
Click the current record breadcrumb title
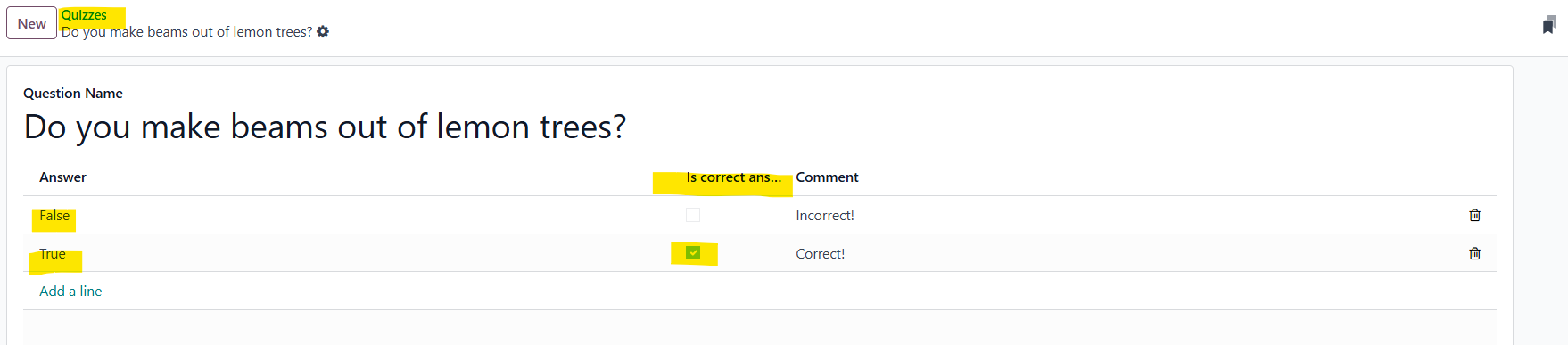tap(186, 32)
